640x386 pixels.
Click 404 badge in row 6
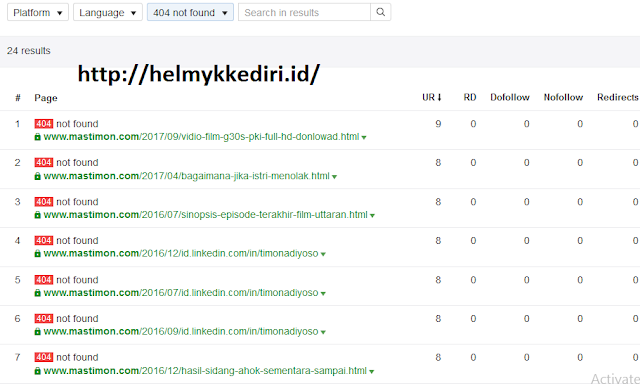coord(44,318)
